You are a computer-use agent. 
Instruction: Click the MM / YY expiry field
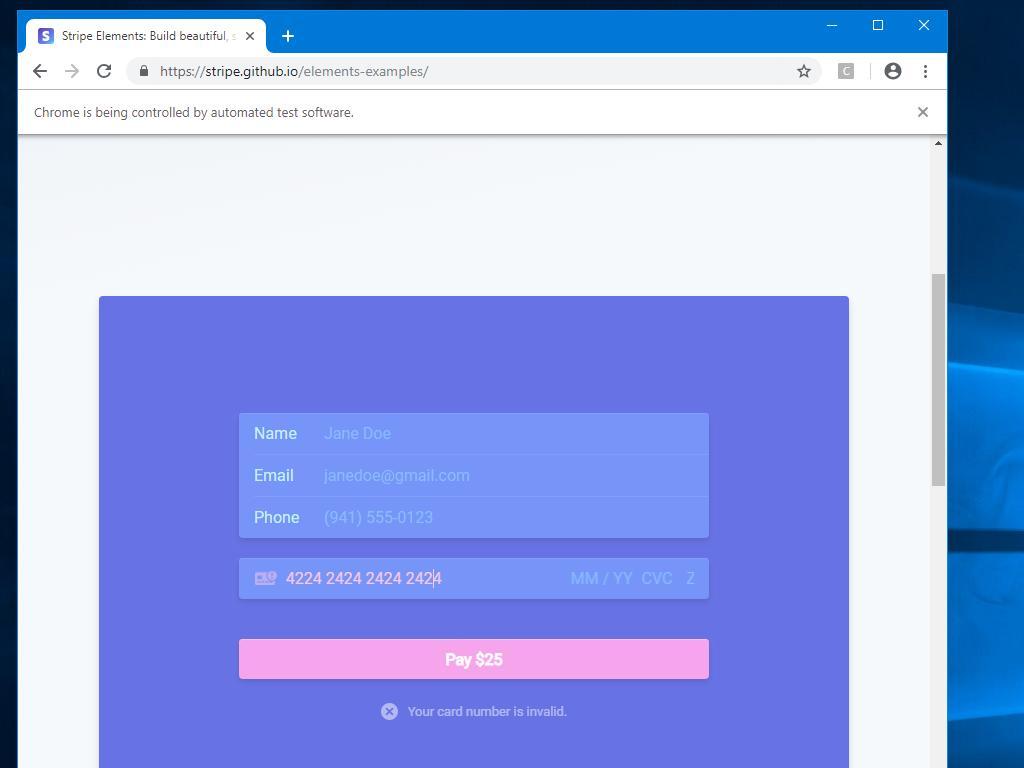click(x=601, y=578)
